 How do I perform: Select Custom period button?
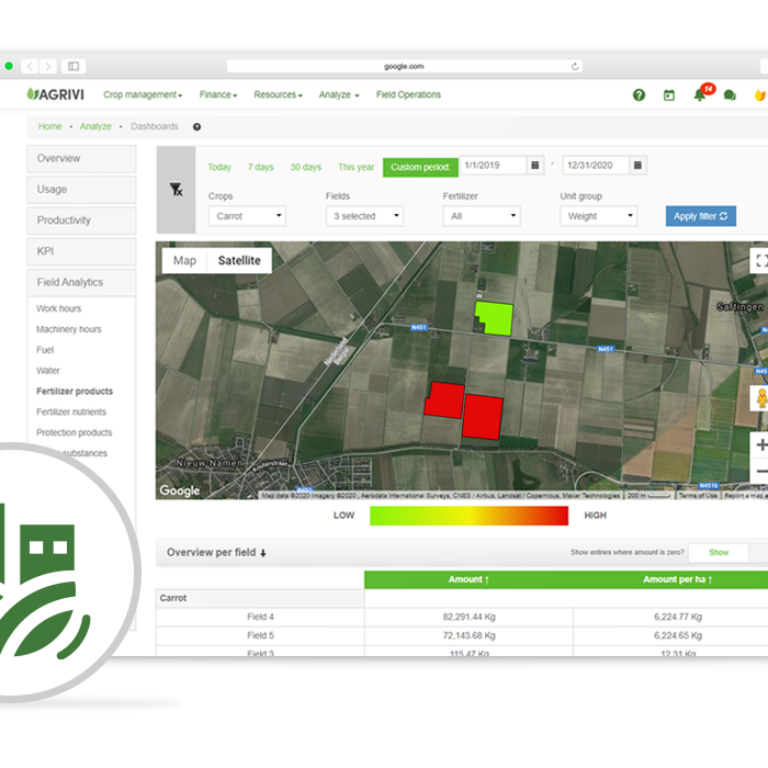point(420,167)
